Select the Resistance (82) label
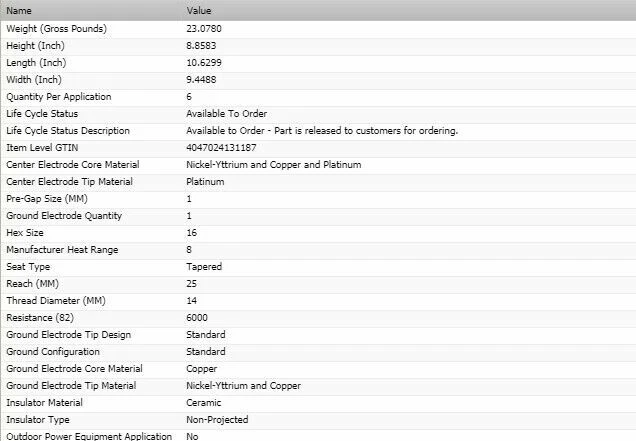The image size is (636, 441). tap(40, 318)
